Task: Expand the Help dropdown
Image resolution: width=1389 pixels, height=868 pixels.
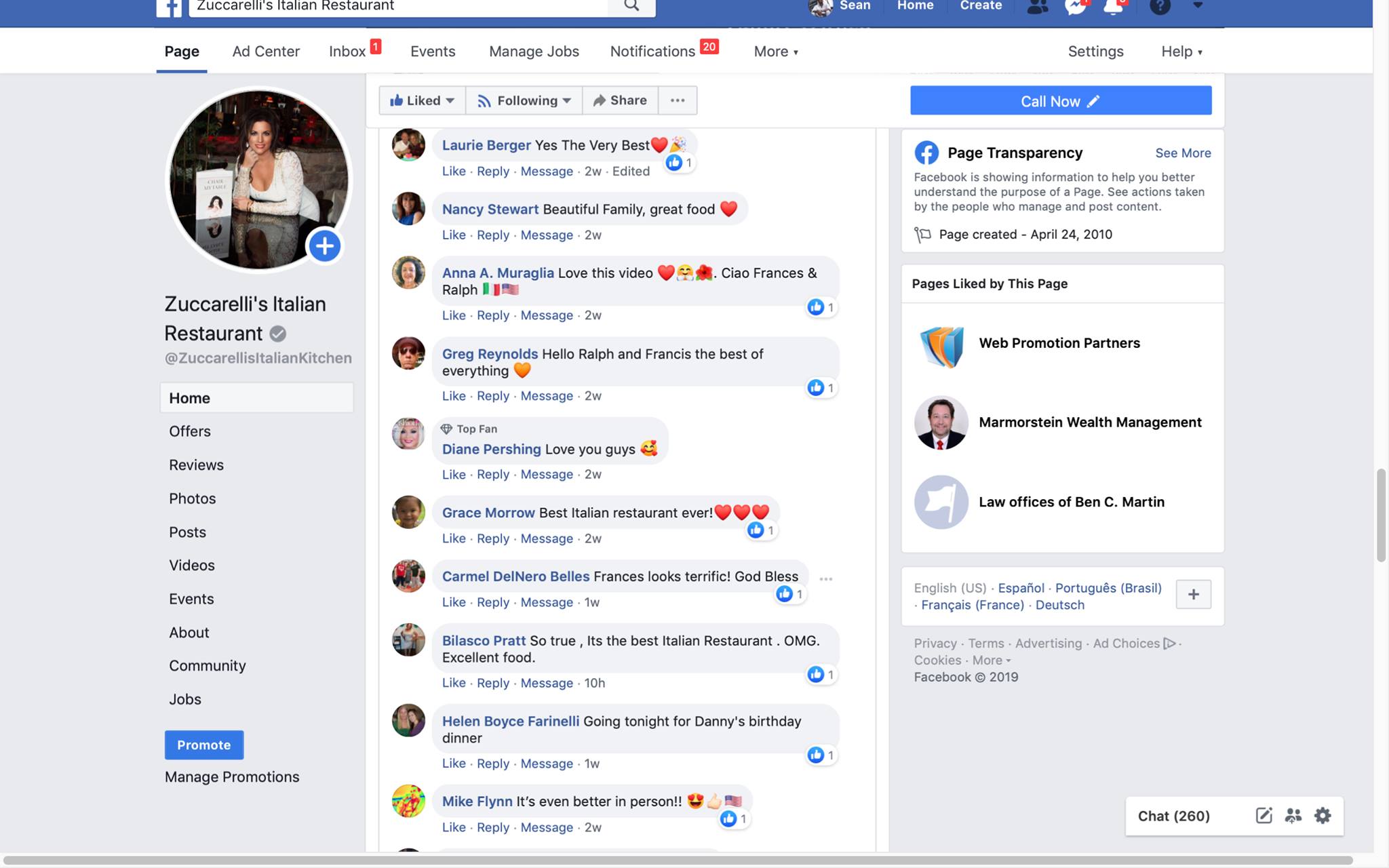Action: click(1181, 52)
